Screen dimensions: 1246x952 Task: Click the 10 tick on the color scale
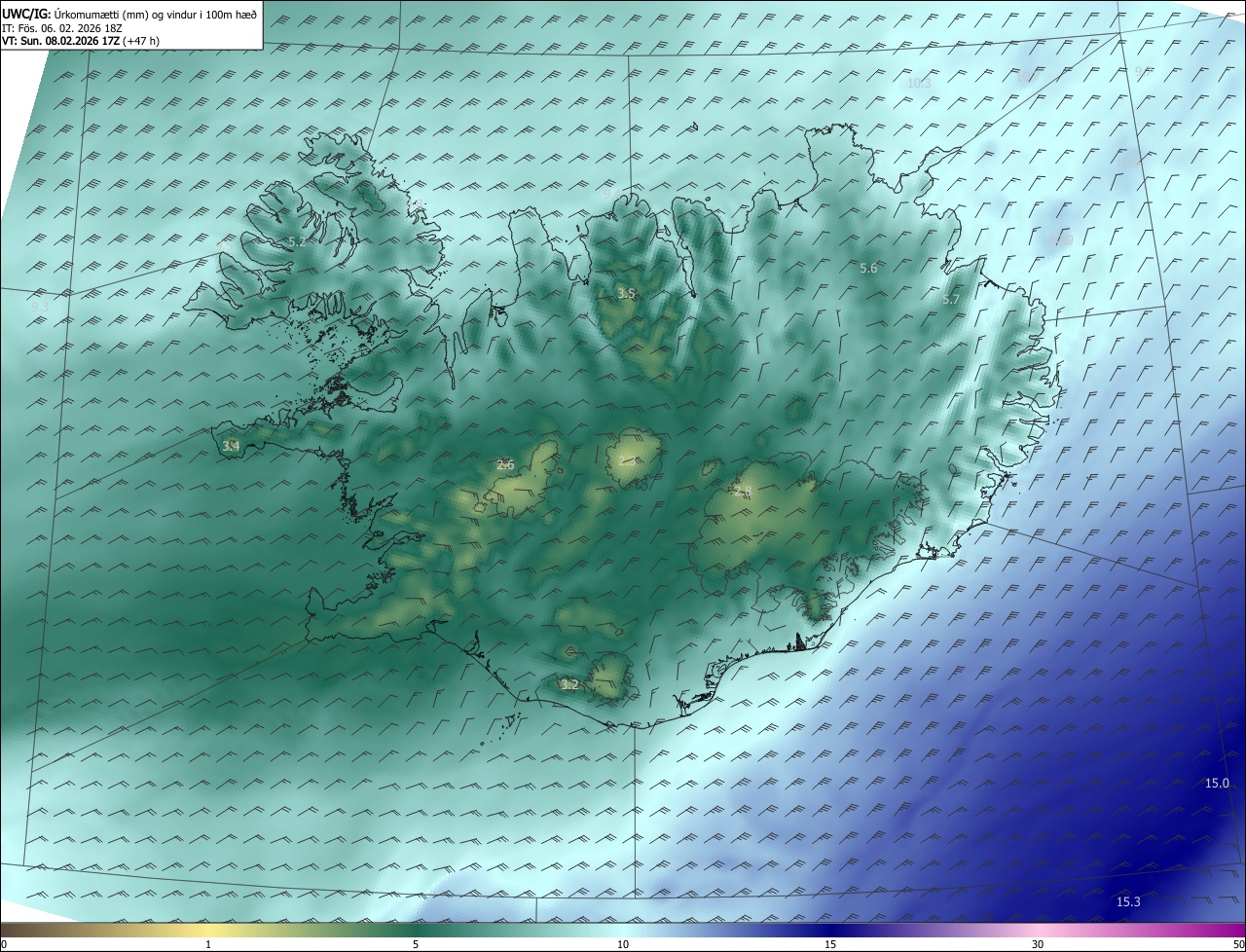click(x=623, y=944)
